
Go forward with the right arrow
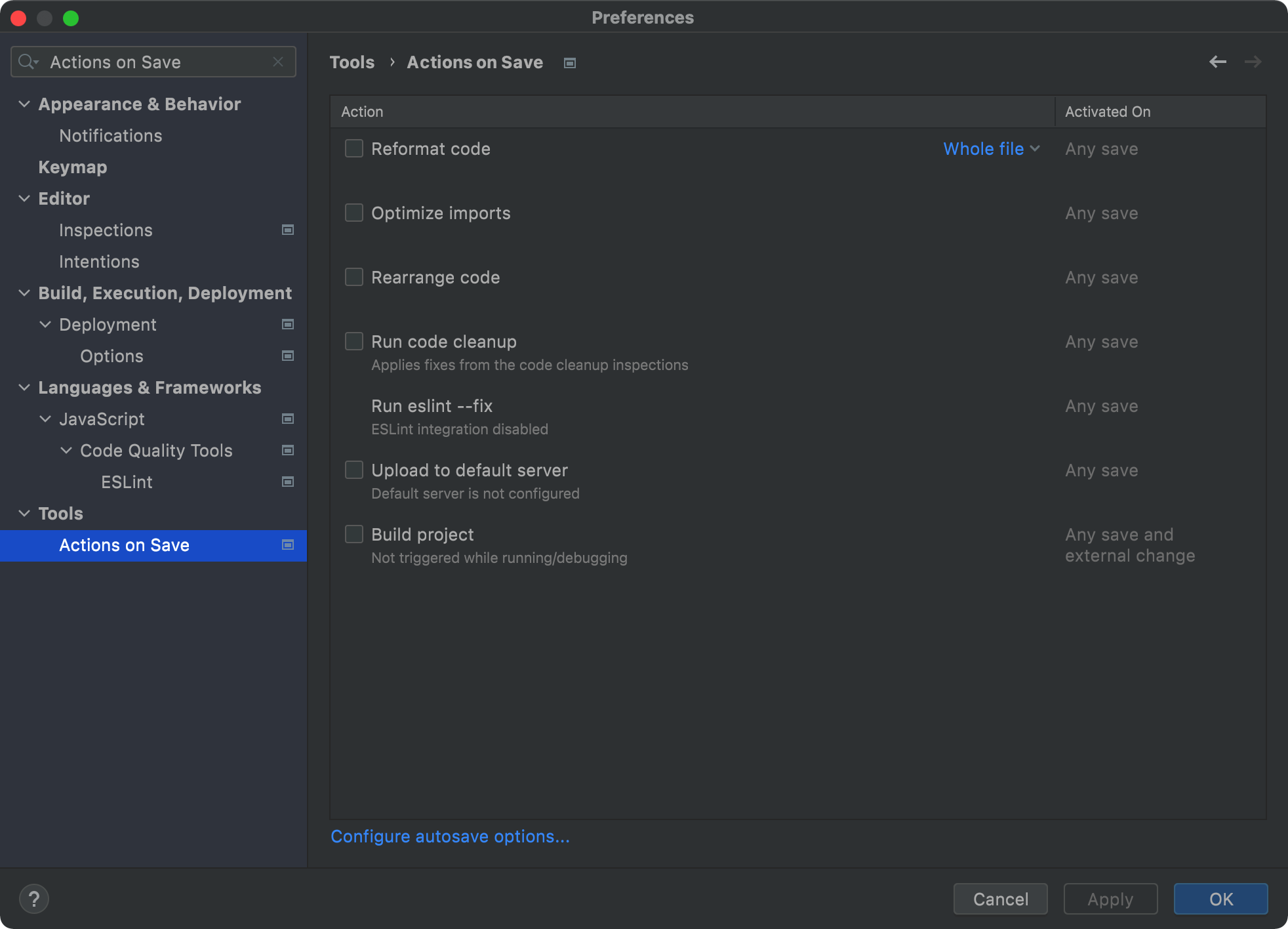[1253, 62]
